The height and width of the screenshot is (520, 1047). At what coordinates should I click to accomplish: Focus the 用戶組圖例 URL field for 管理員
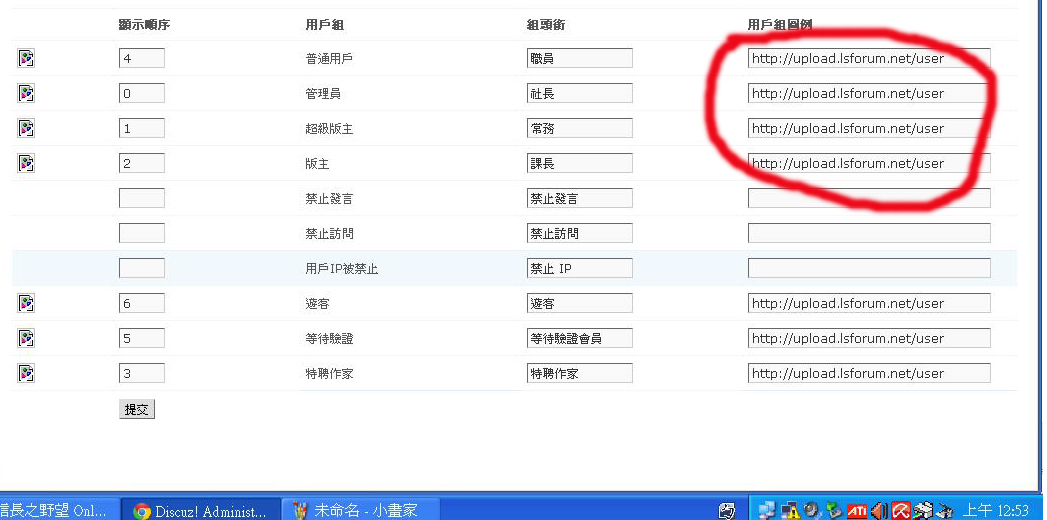click(x=868, y=93)
